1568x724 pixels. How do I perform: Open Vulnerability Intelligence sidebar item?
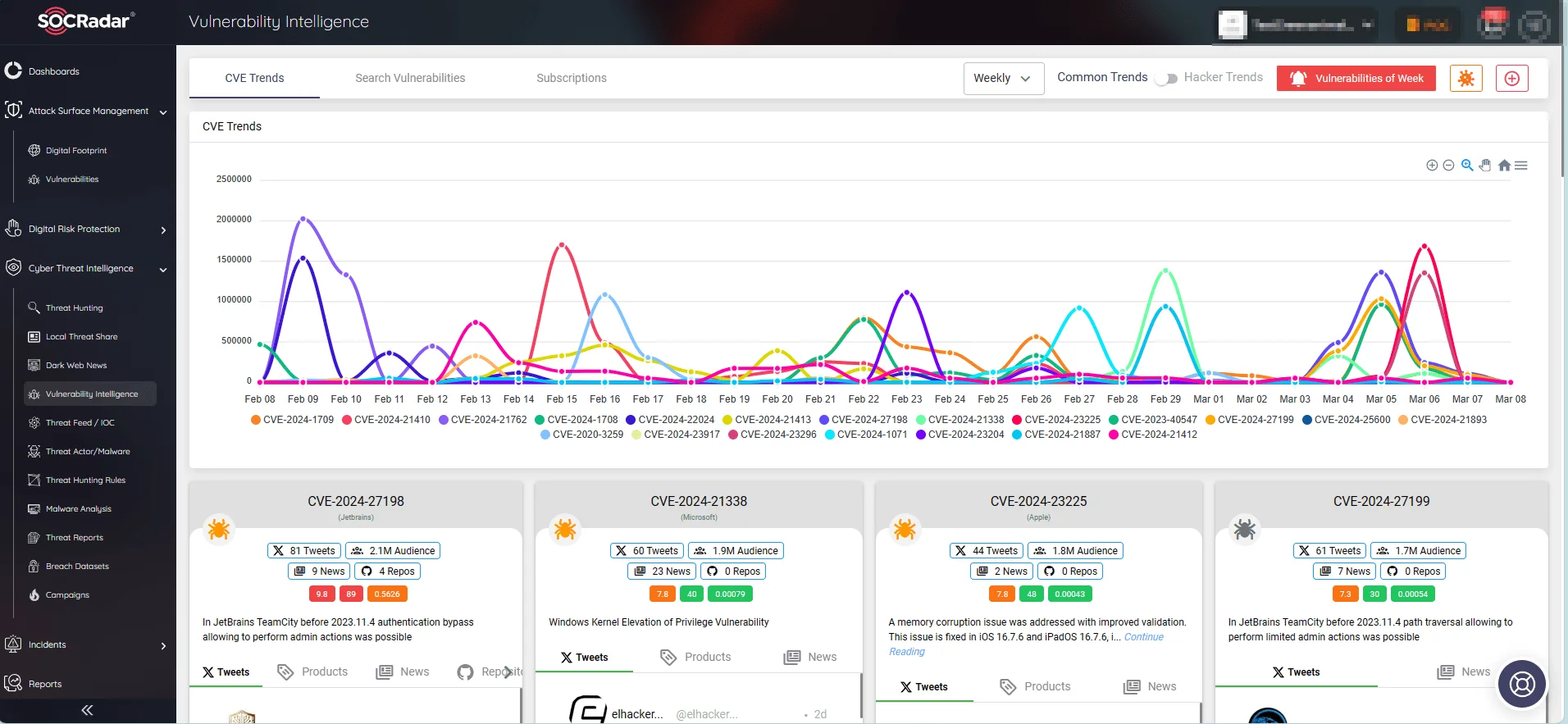tap(90, 394)
